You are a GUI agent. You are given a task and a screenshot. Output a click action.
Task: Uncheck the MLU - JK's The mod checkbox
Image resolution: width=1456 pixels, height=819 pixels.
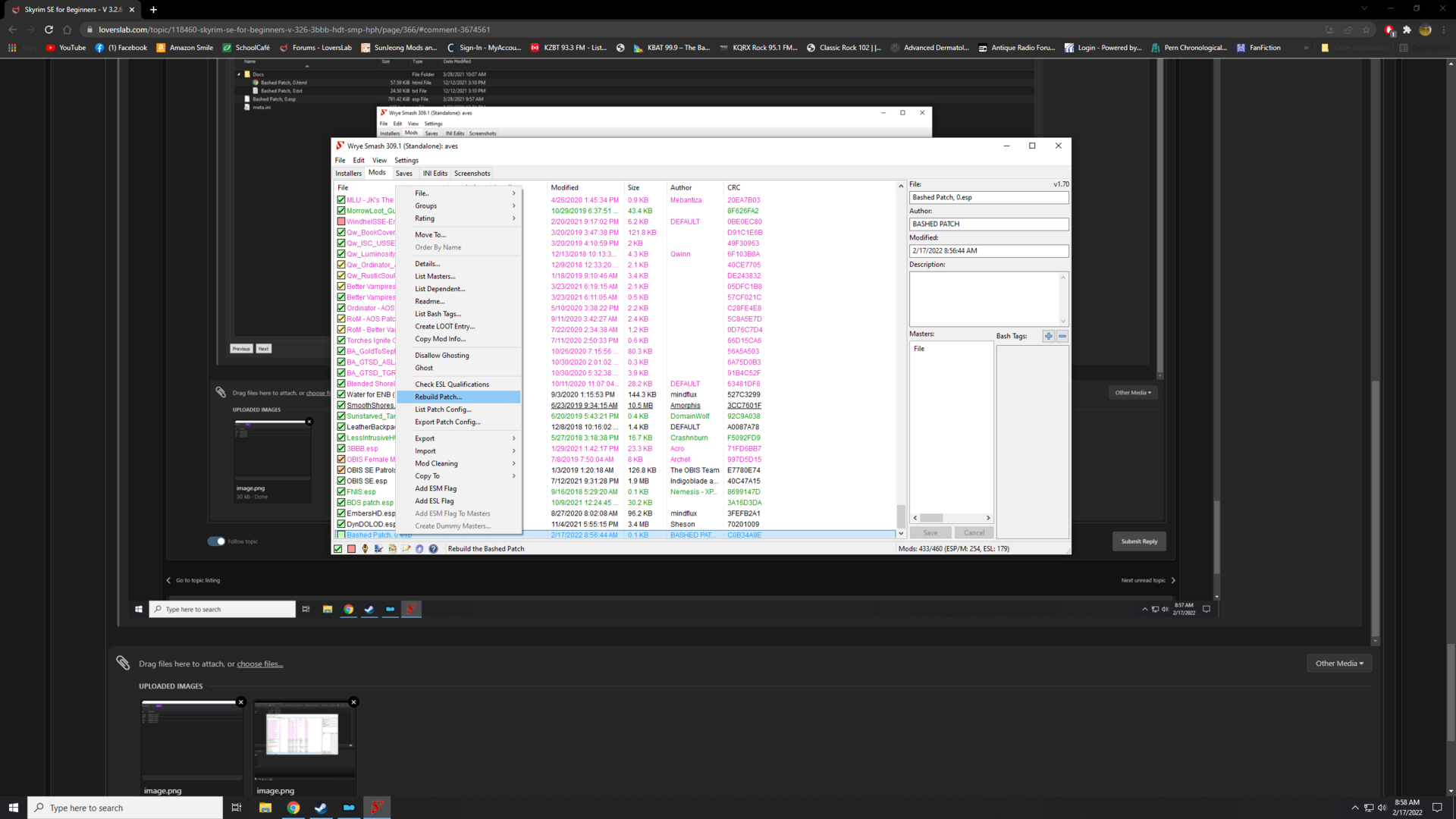pyautogui.click(x=341, y=200)
